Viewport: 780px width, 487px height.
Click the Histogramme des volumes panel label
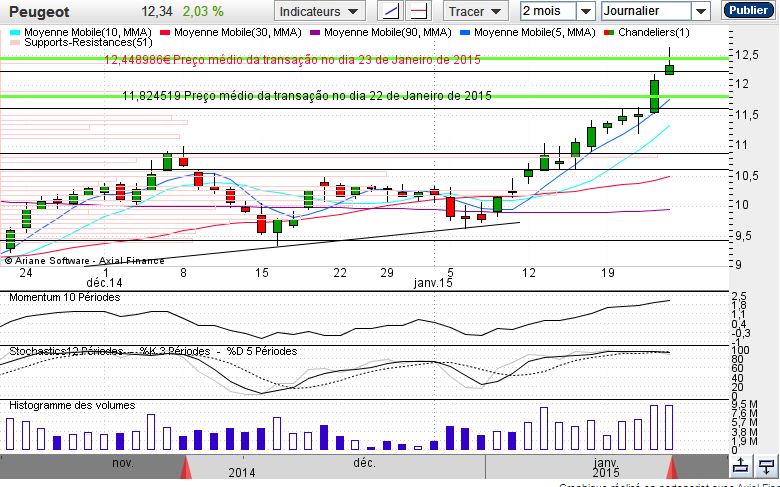point(72,405)
